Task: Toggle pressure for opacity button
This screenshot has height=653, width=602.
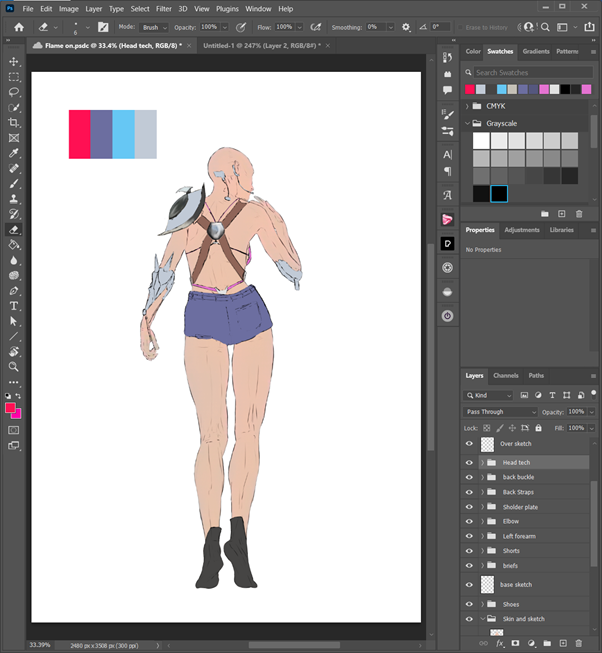Action: (241, 27)
